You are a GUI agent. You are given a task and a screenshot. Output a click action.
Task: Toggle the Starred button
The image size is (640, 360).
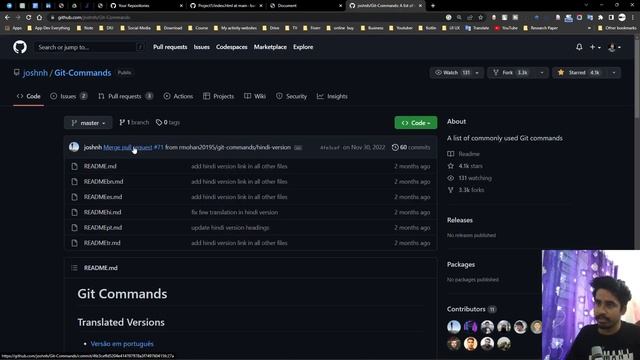click(579, 73)
